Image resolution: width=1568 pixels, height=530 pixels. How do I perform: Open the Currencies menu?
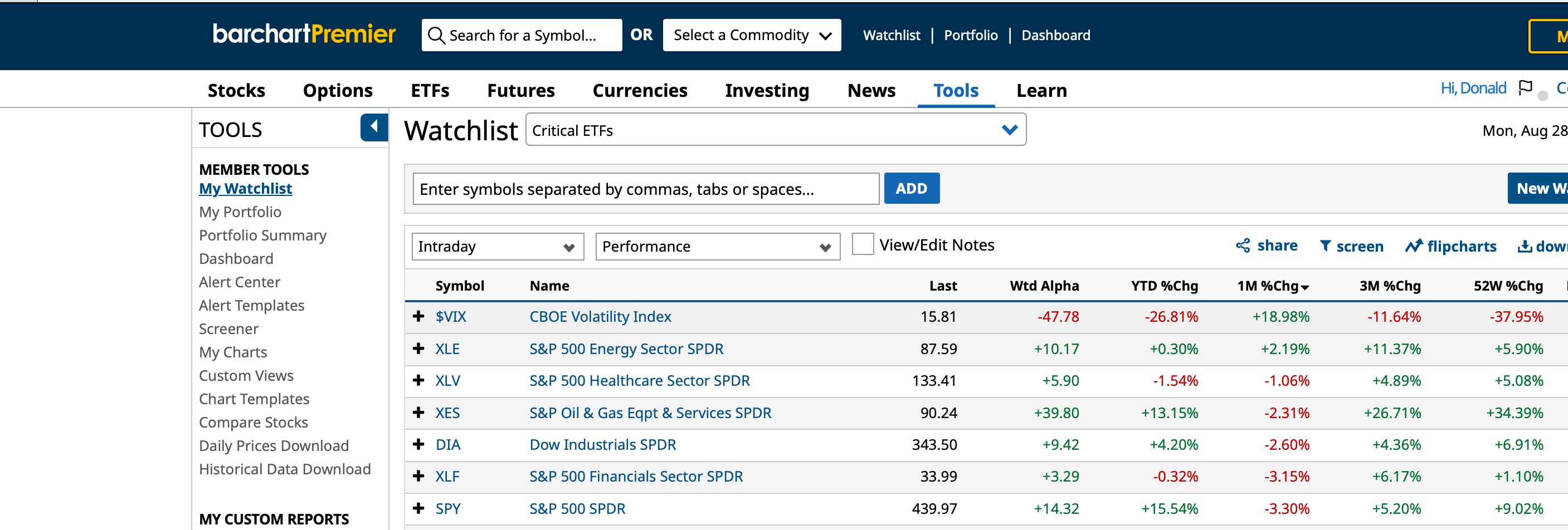click(640, 91)
